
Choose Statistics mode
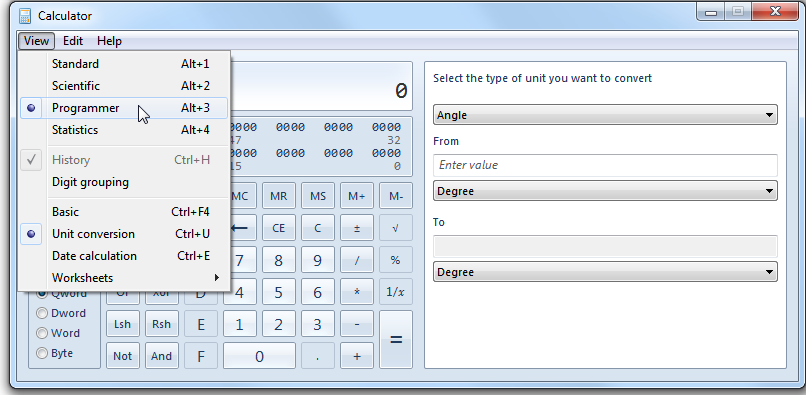point(123,130)
